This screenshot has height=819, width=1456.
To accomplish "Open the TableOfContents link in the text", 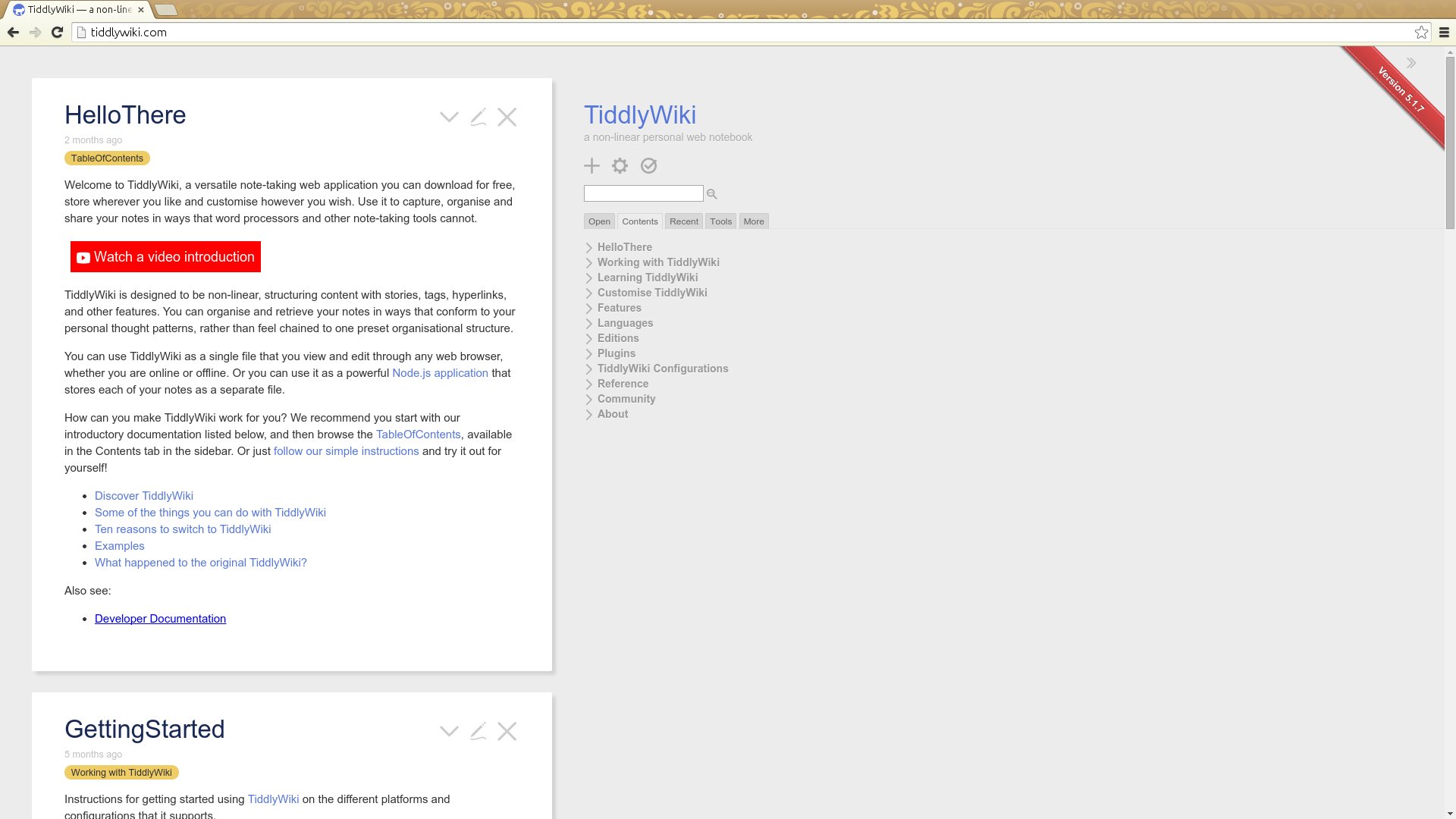I will (x=419, y=435).
